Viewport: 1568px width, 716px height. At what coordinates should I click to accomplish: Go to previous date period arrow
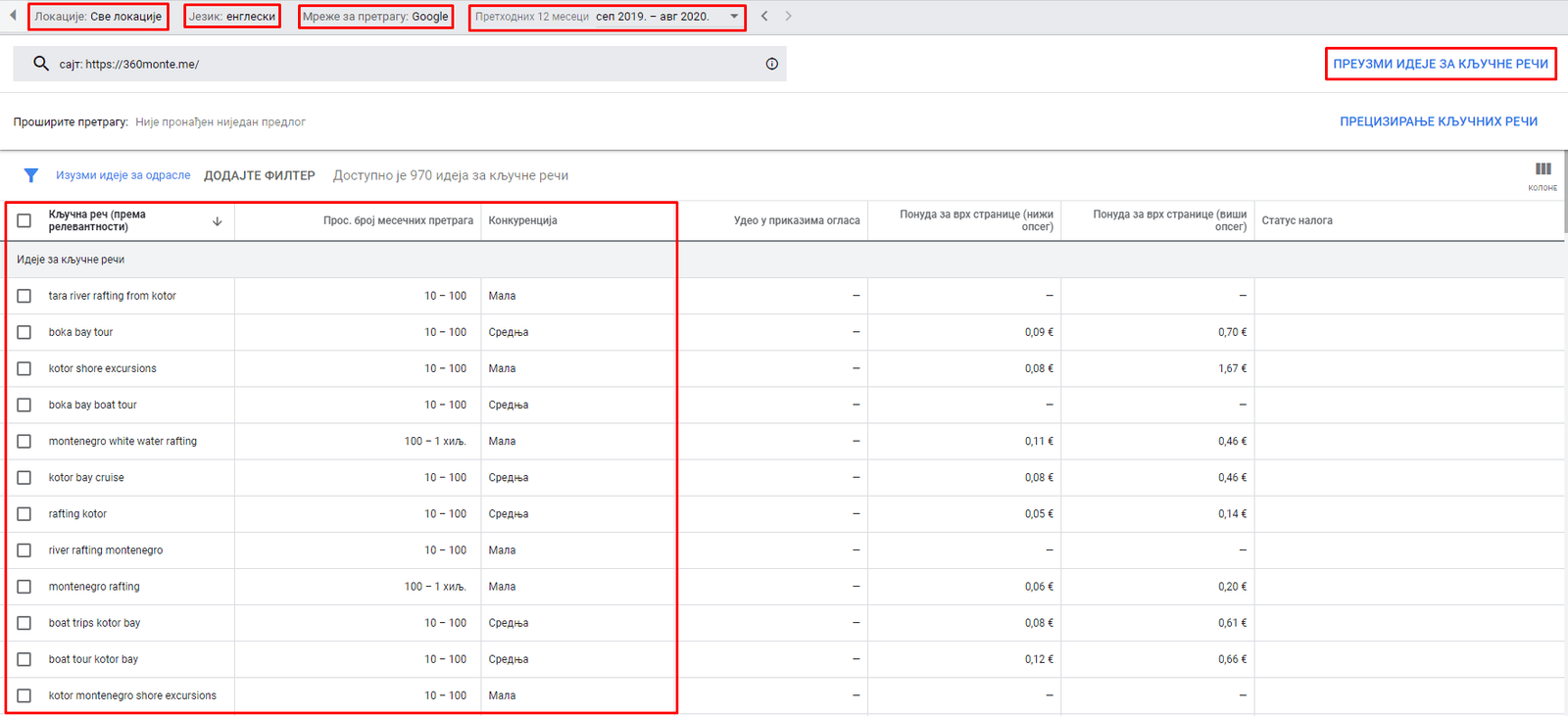(x=764, y=16)
